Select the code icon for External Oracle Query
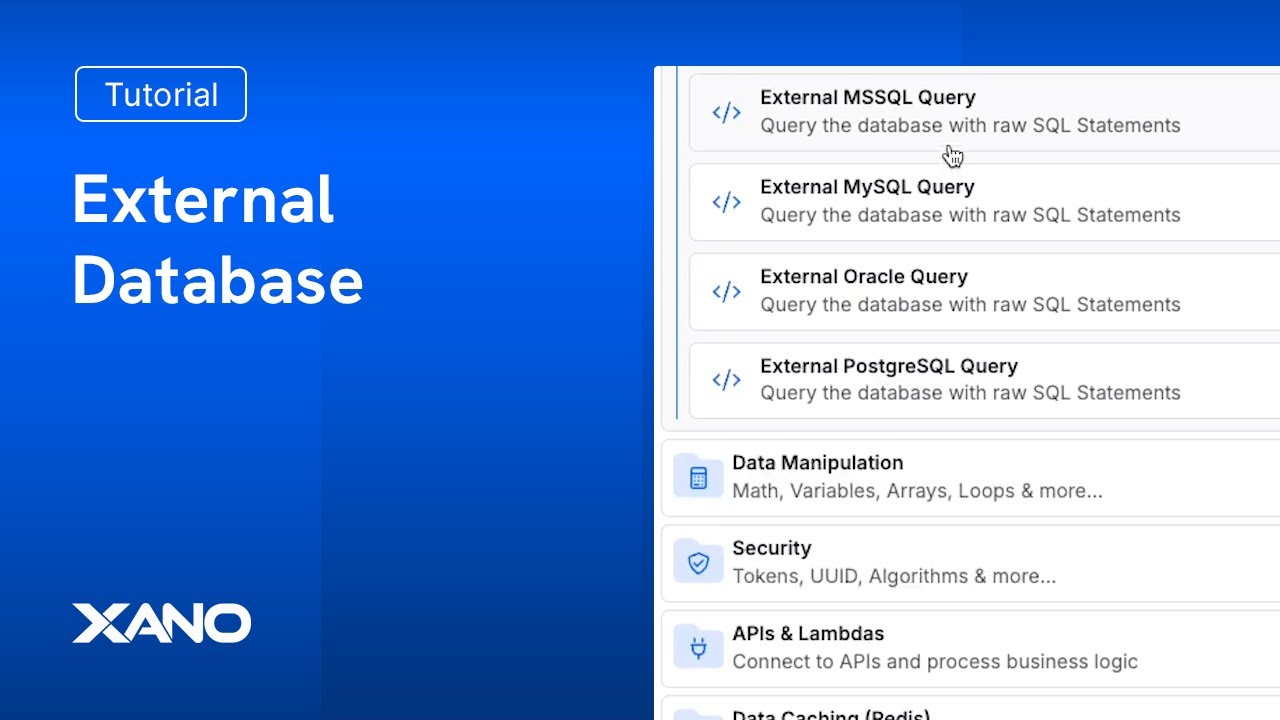 pyautogui.click(x=726, y=292)
